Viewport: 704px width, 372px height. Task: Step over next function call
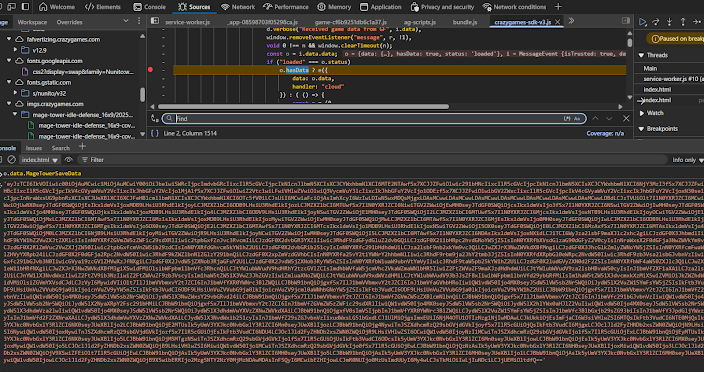(656, 22)
